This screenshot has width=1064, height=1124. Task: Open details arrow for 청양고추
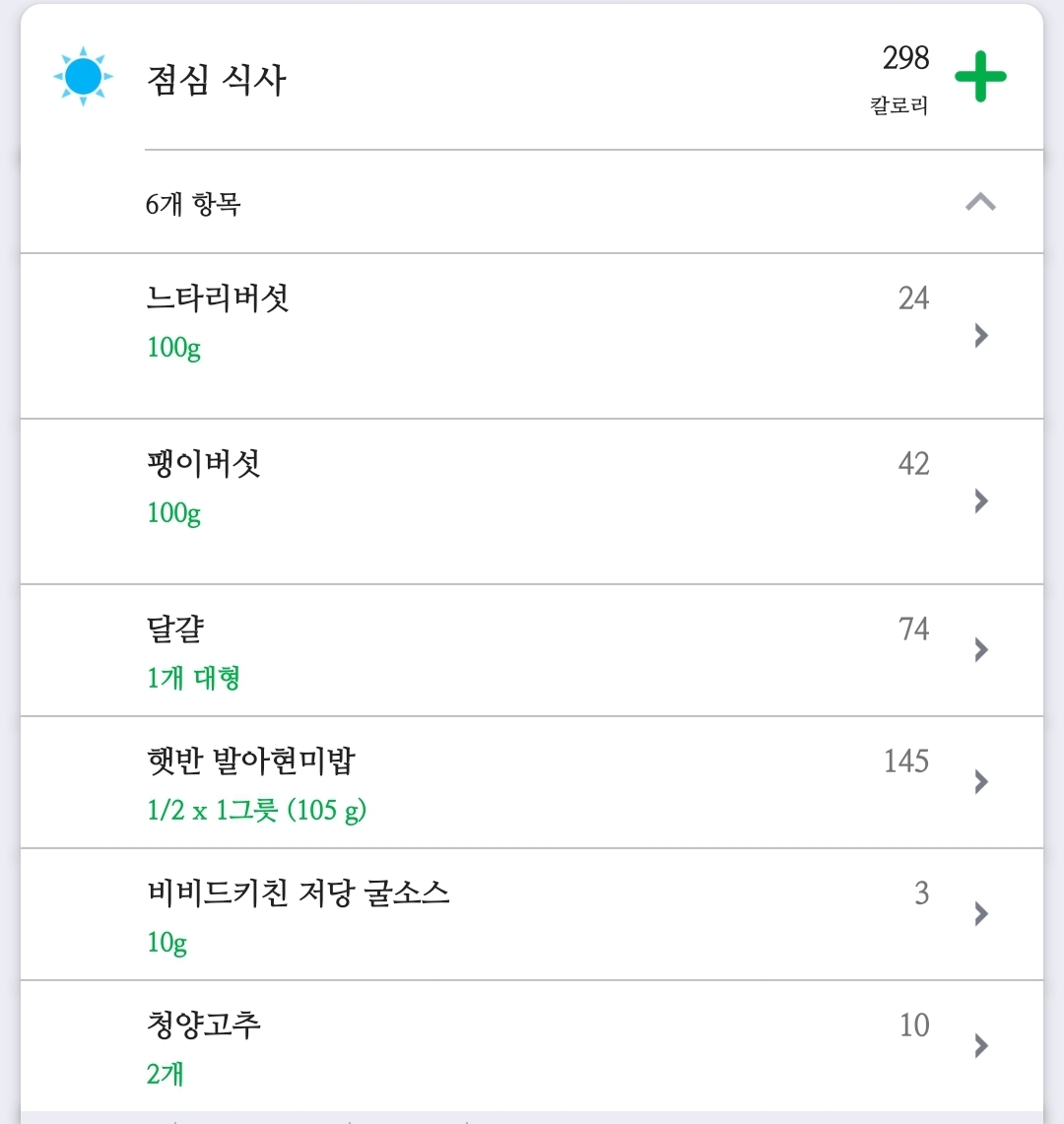tap(980, 1045)
